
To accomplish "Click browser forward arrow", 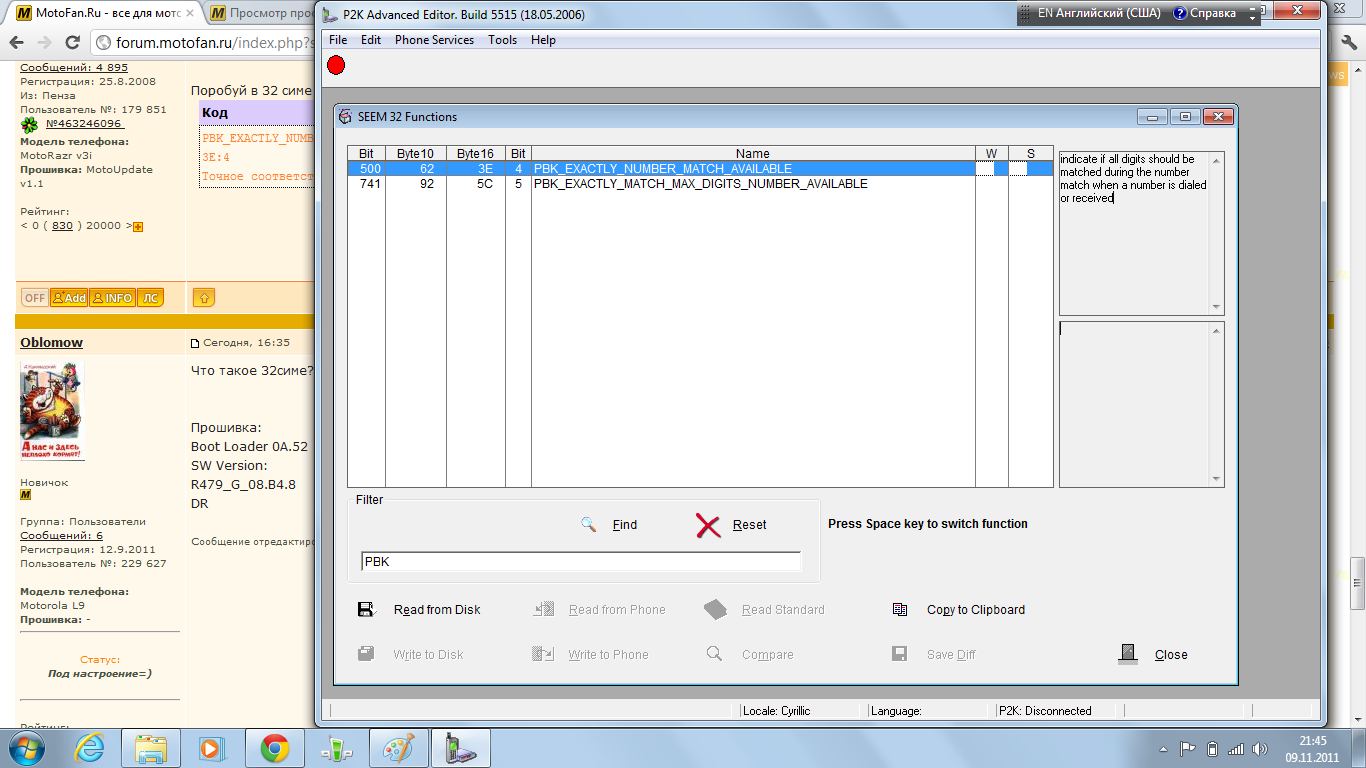I will [44, 43].
